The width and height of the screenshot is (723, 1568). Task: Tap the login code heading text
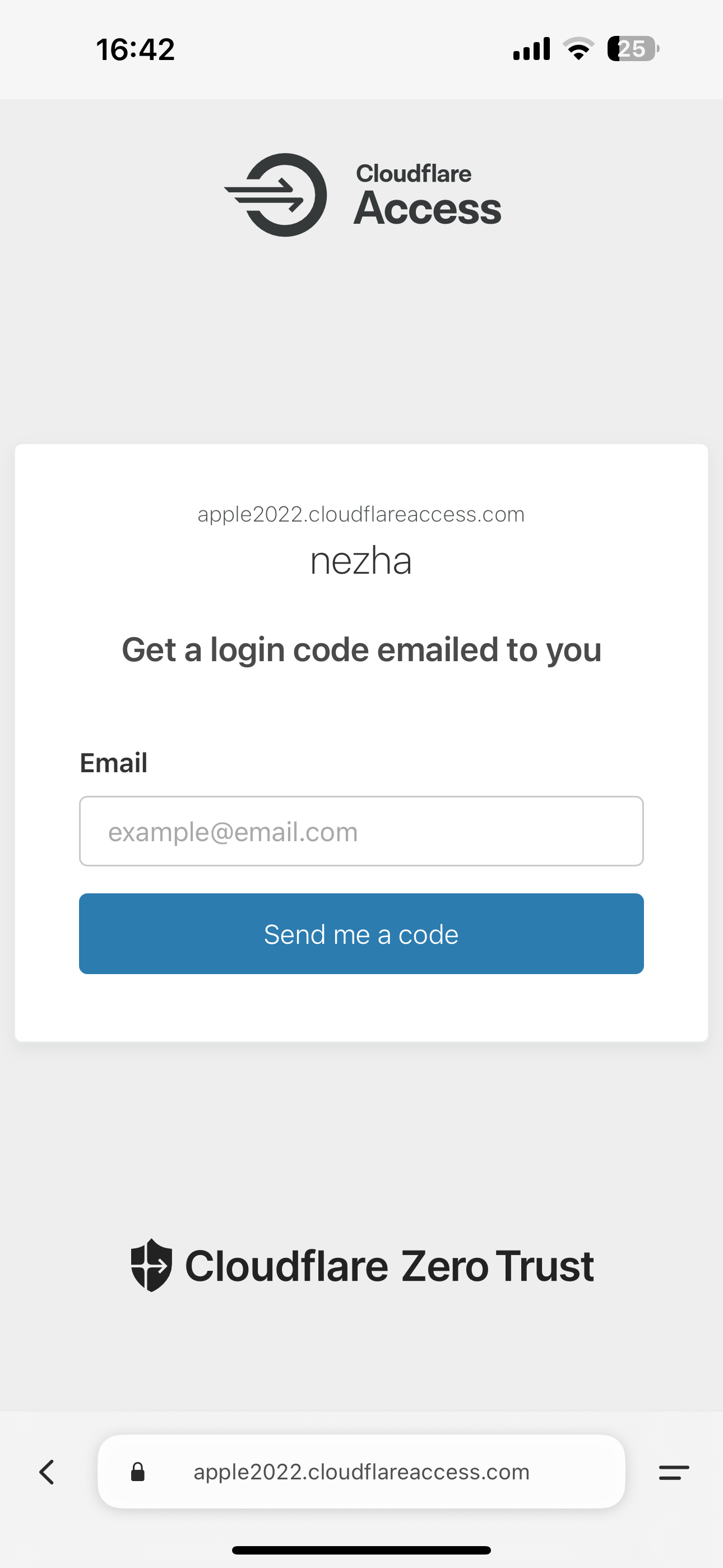pos(361,649)
